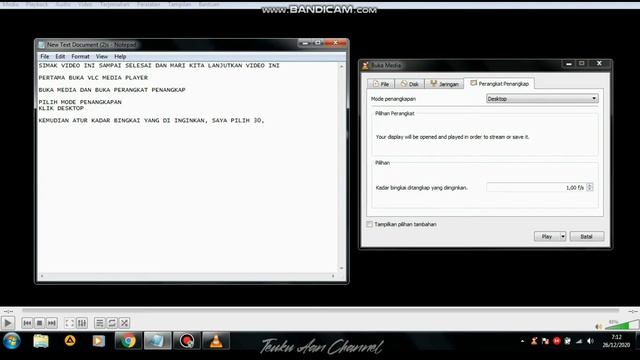
Task: Open the Mode penangkapan Desktop dropdown
Action: [542, 99]
